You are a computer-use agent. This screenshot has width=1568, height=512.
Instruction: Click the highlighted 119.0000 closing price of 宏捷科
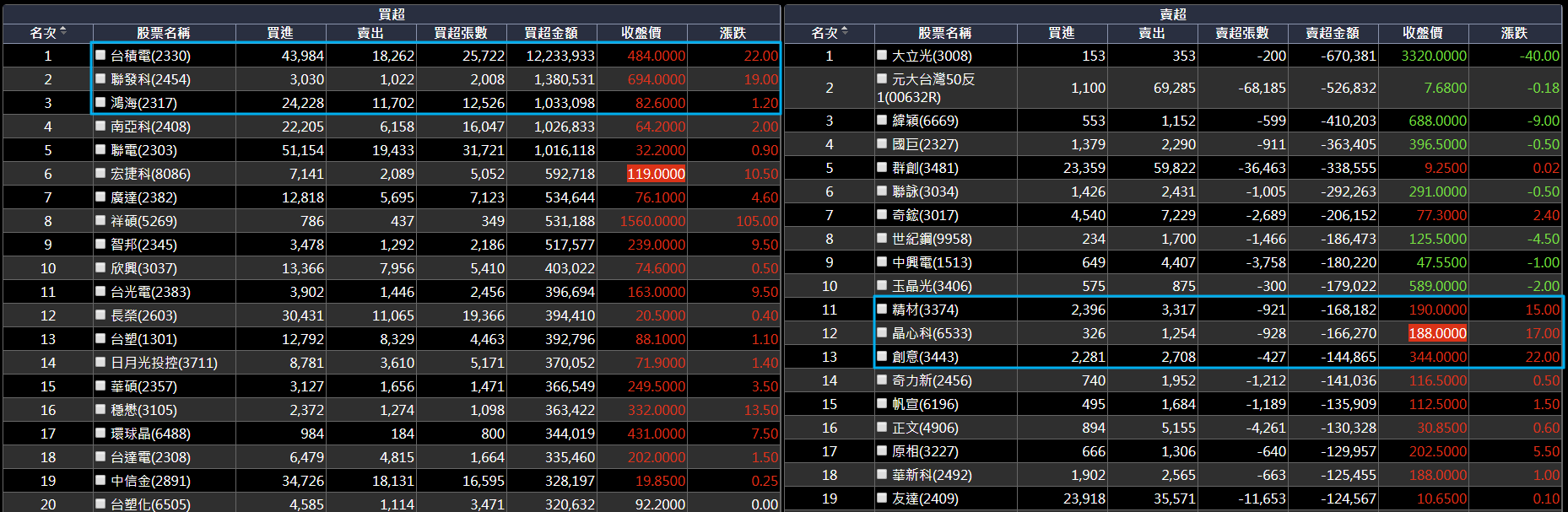(x=656, y=174)
